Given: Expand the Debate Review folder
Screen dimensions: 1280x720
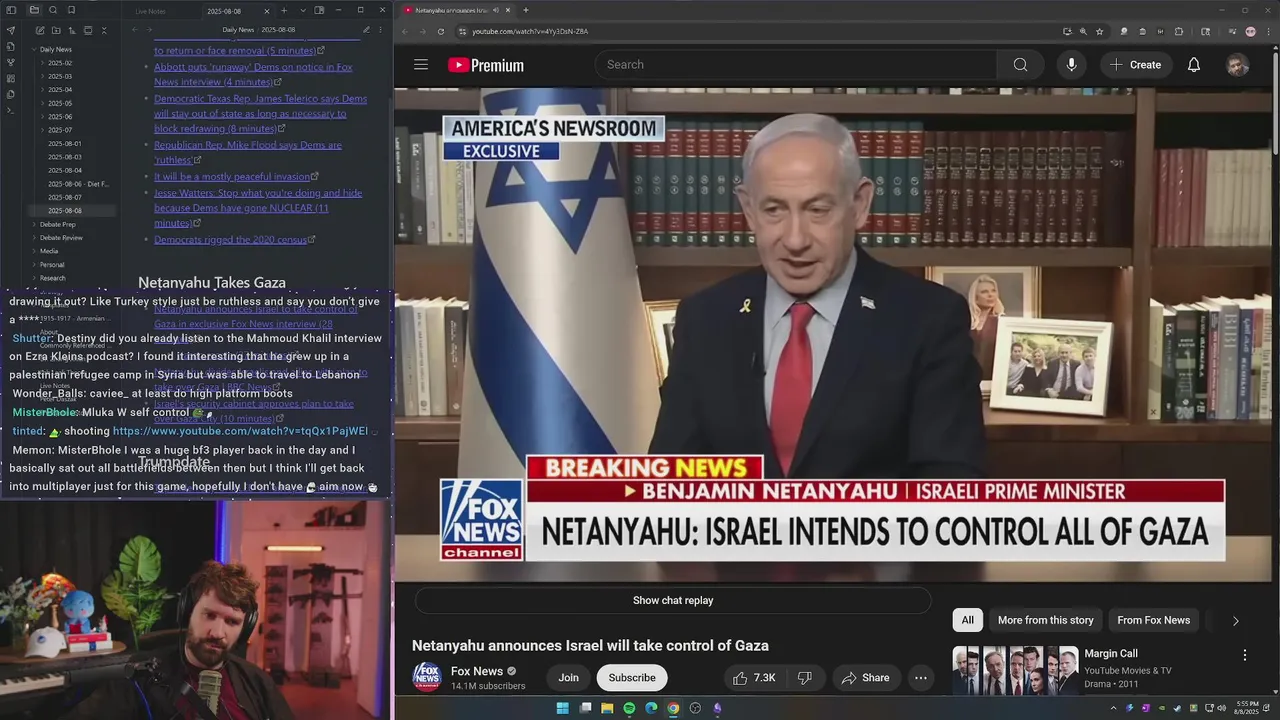Looking at the screenshot, I should pyautogui.click(x=34, y=238).
